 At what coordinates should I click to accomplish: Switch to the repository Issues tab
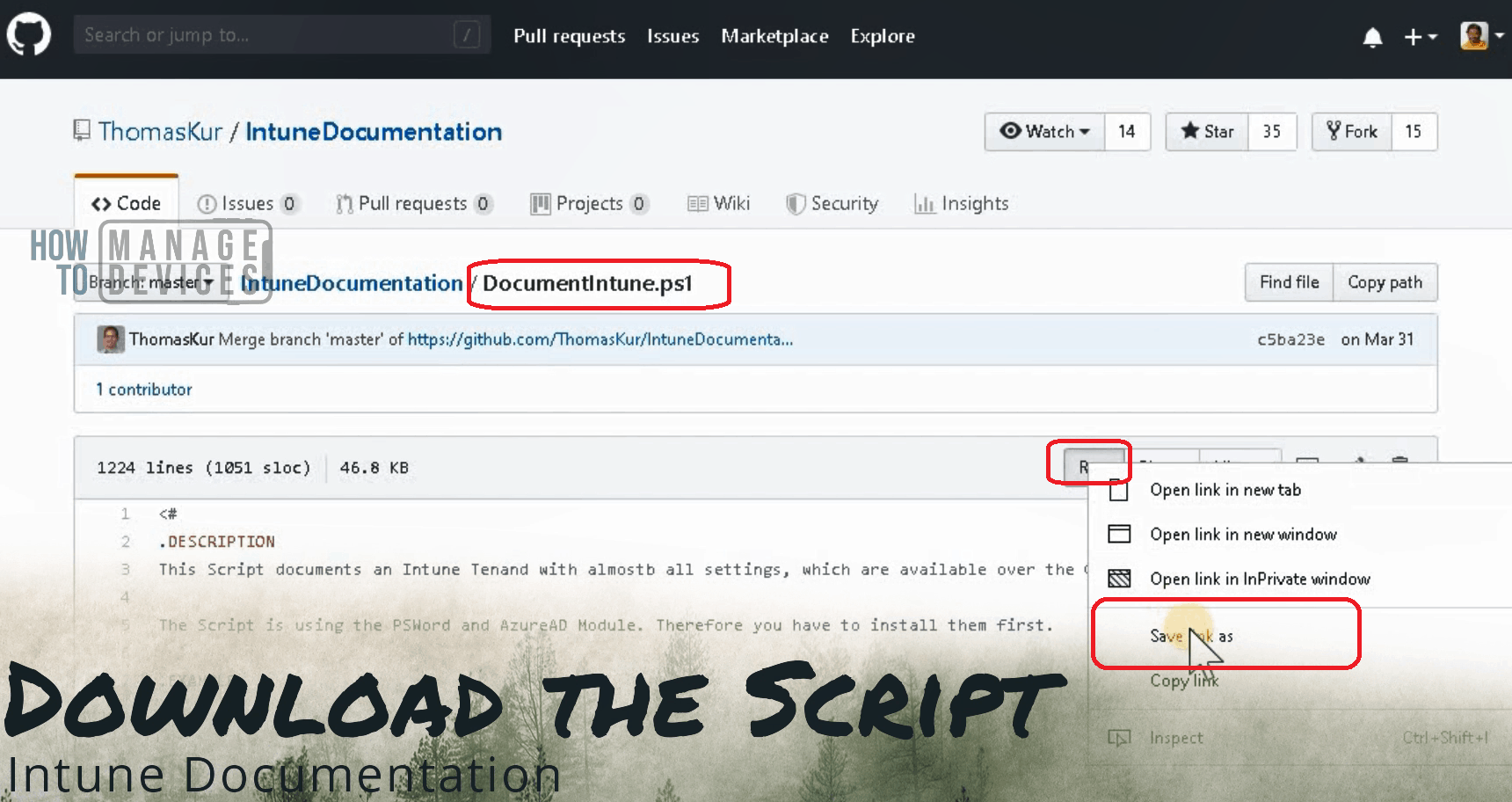tap(249, 204)
